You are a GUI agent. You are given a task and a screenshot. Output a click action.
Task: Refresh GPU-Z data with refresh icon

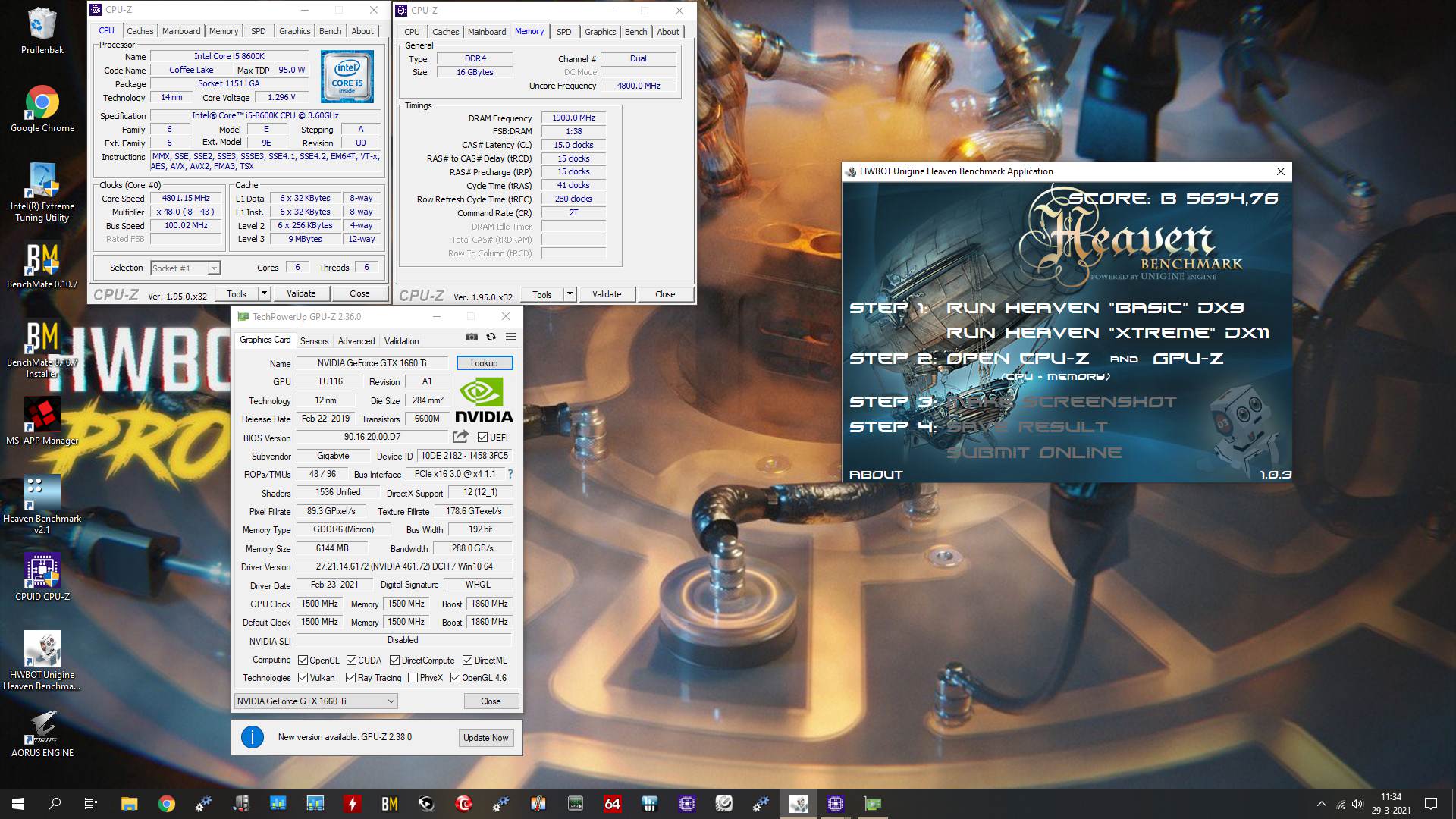(491, 337)
